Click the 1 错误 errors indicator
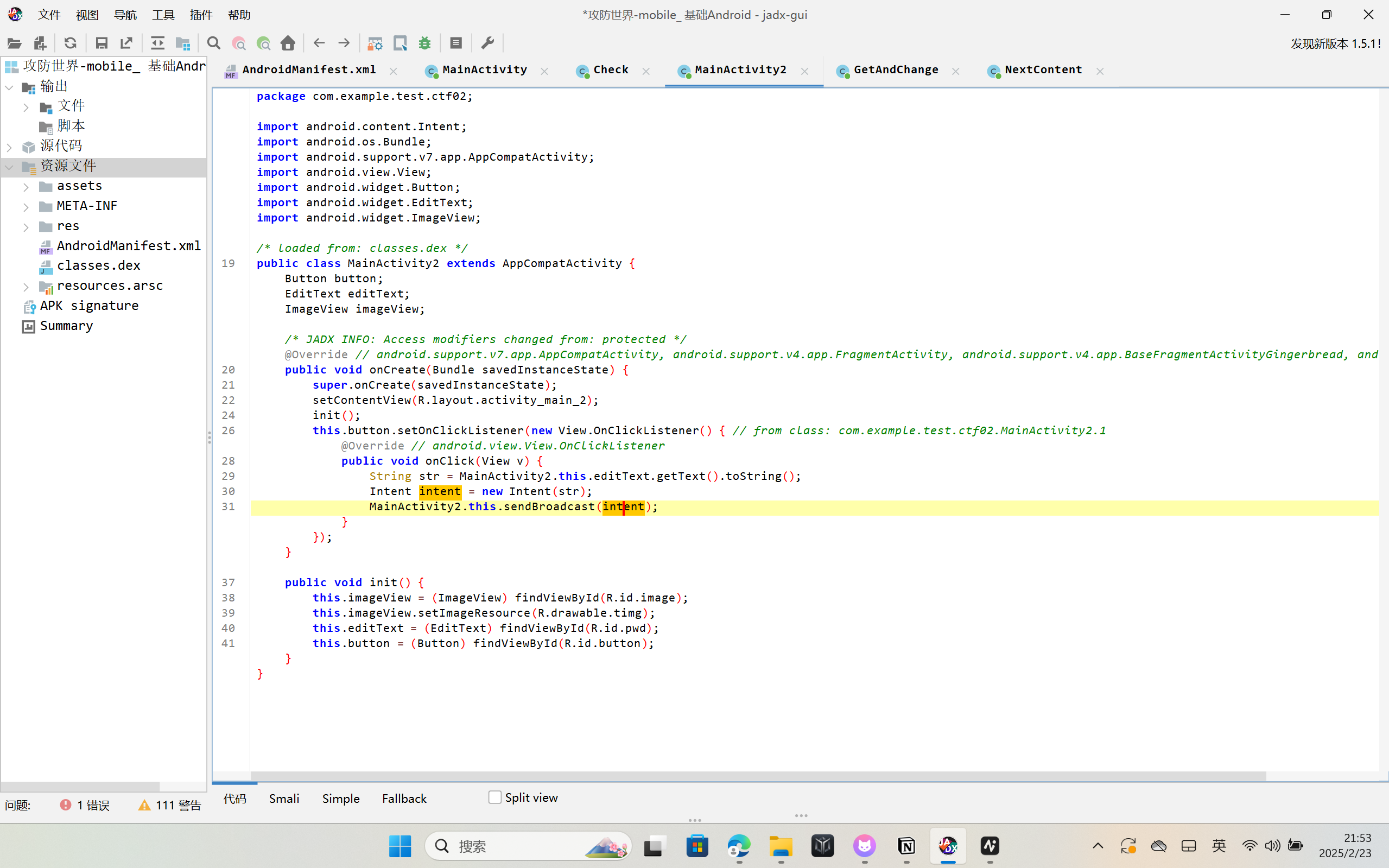Image resolution: width=1389 pixels, height=868 pixels. click(85, 805)
